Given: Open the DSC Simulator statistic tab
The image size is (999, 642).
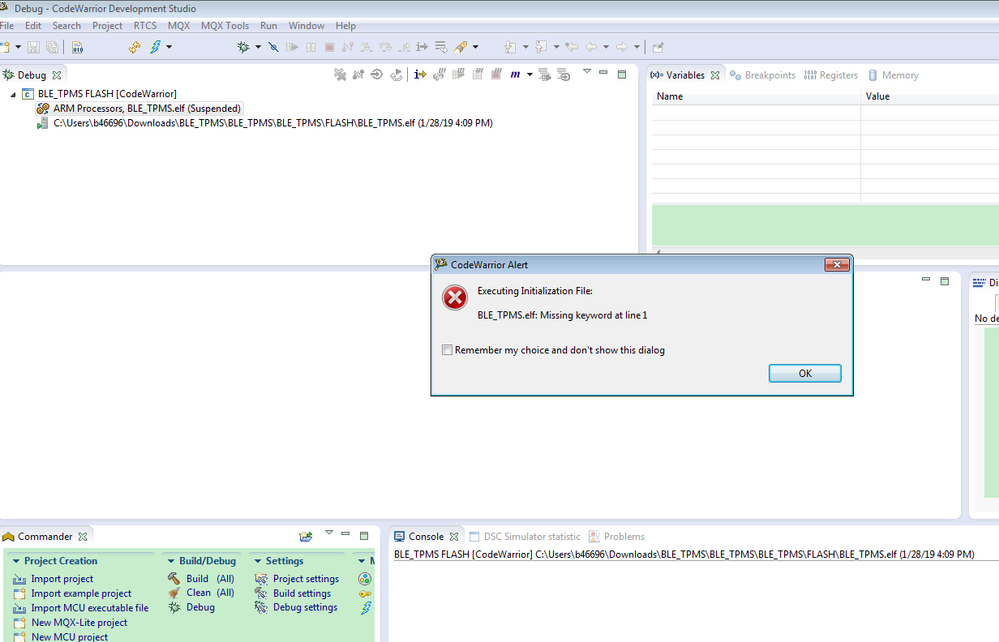Looking at the screenshot, I should tap(525, 536).
